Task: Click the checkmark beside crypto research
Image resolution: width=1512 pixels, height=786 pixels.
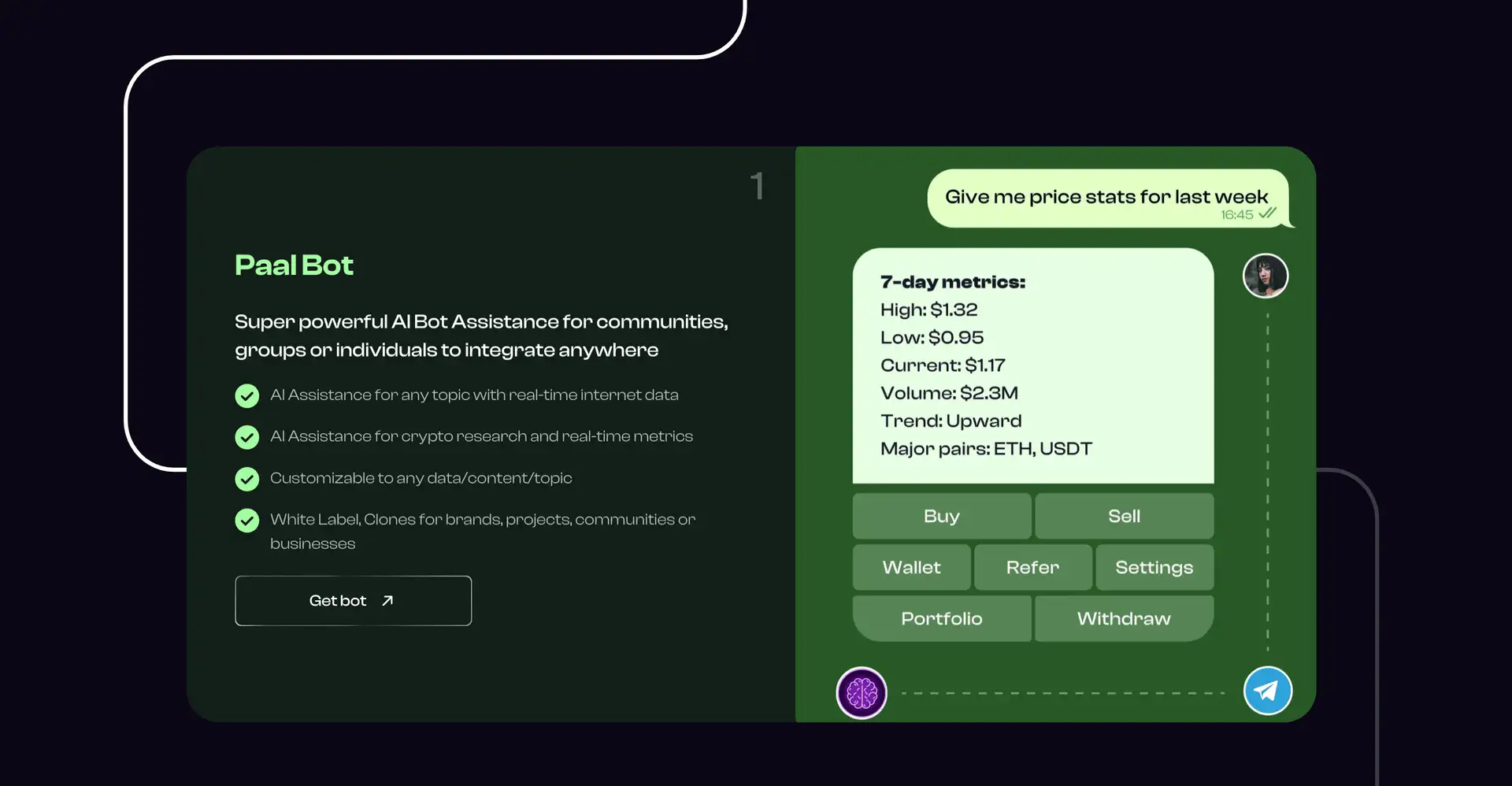Action: click(x=247, y=437)
